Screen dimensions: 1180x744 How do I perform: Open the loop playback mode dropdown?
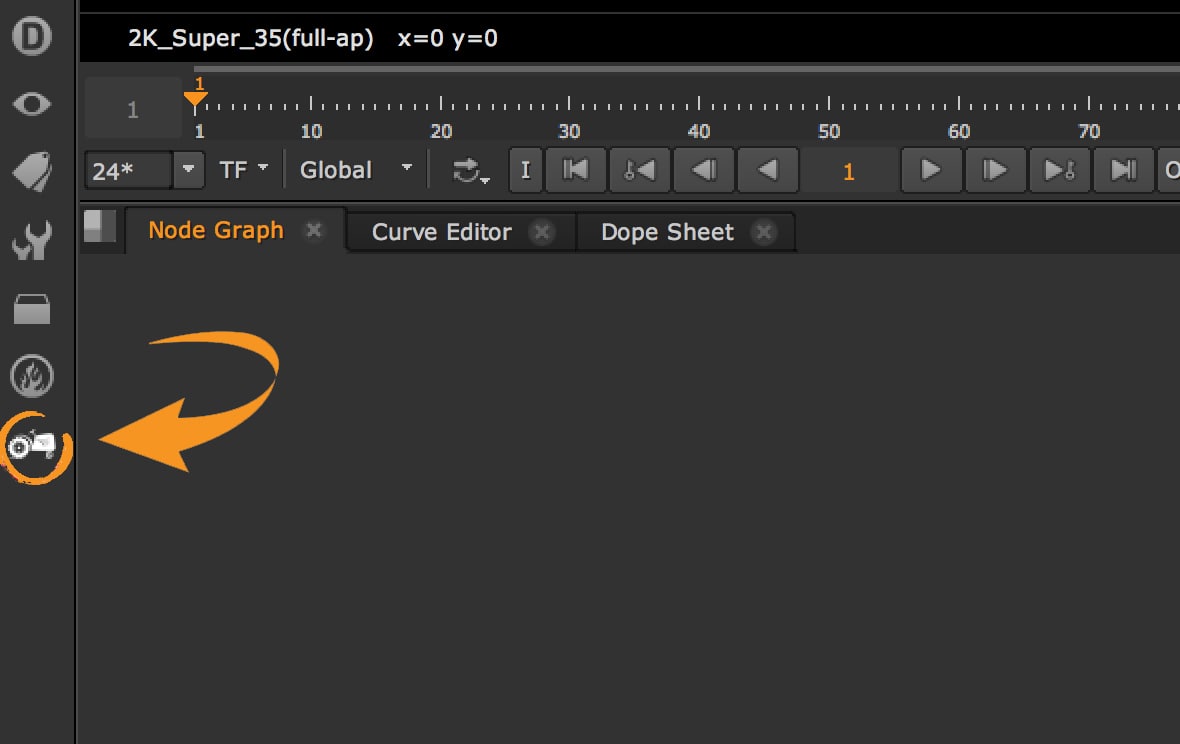(x=470, y=171)
